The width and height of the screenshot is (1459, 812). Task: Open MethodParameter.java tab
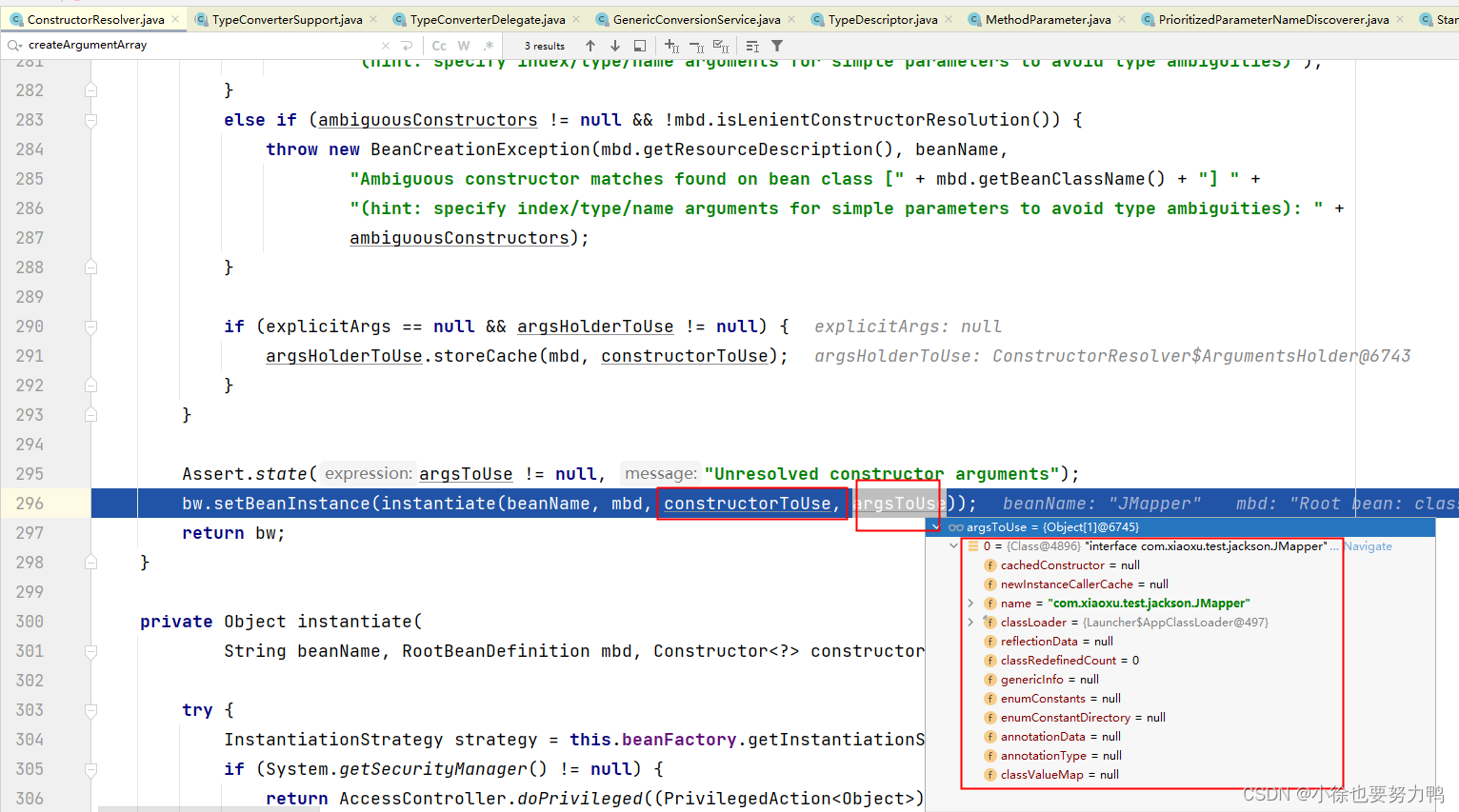[1048, 19]
